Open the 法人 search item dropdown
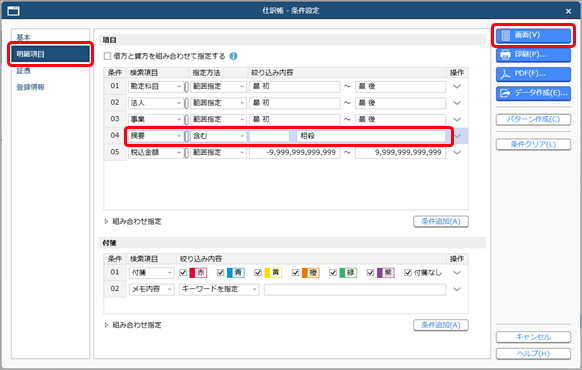 point(155,103)
